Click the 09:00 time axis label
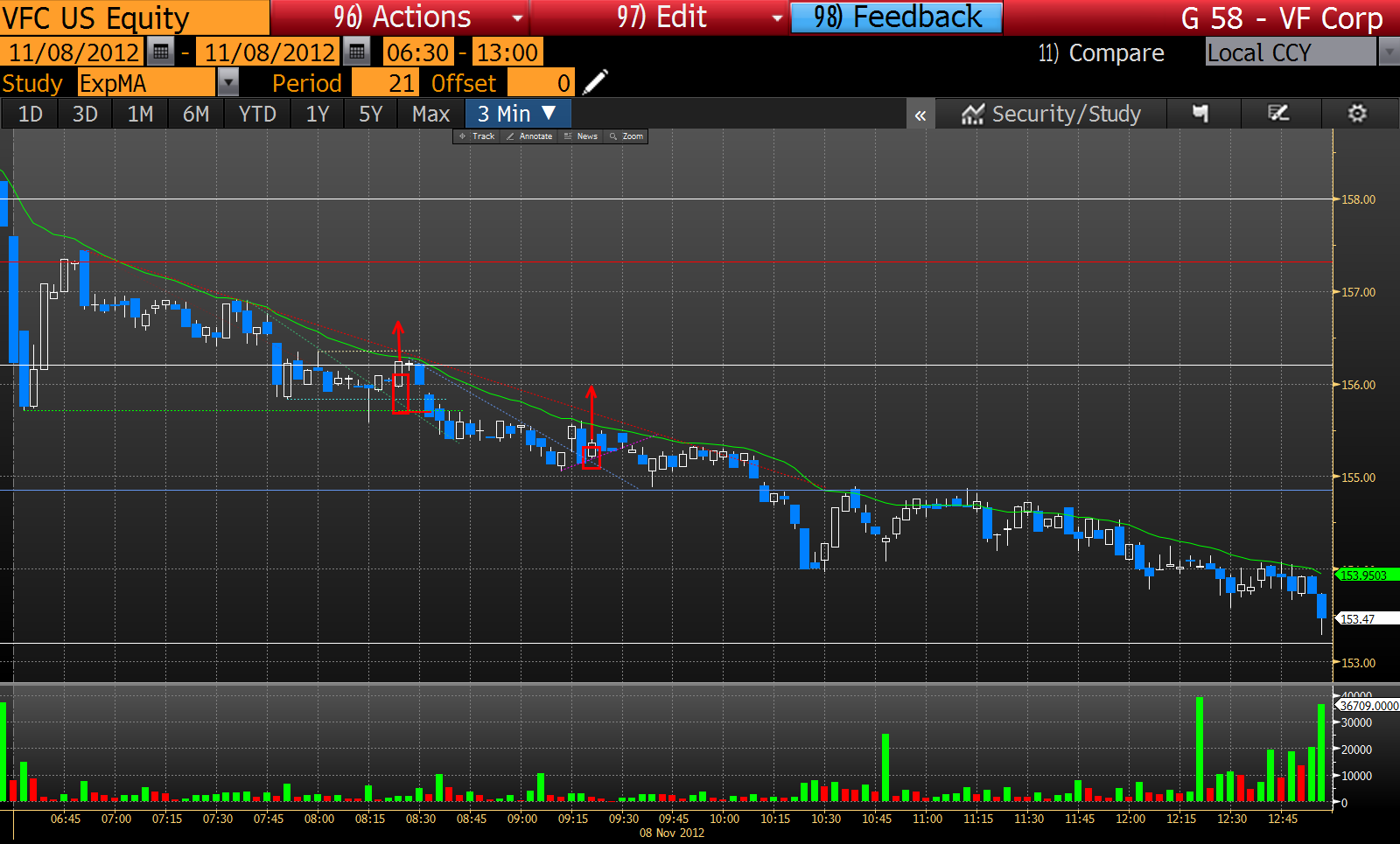This screenshot has height=844, width=1400. [522, 819]
